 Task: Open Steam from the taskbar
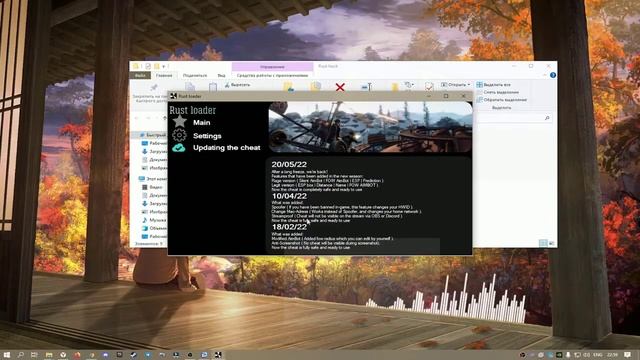[133, 355]
